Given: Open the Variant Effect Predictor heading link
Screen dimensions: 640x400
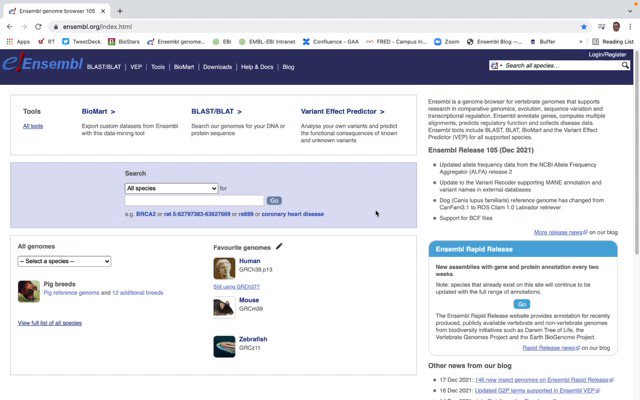Looking at the screenshot, I should click(342, 111).
